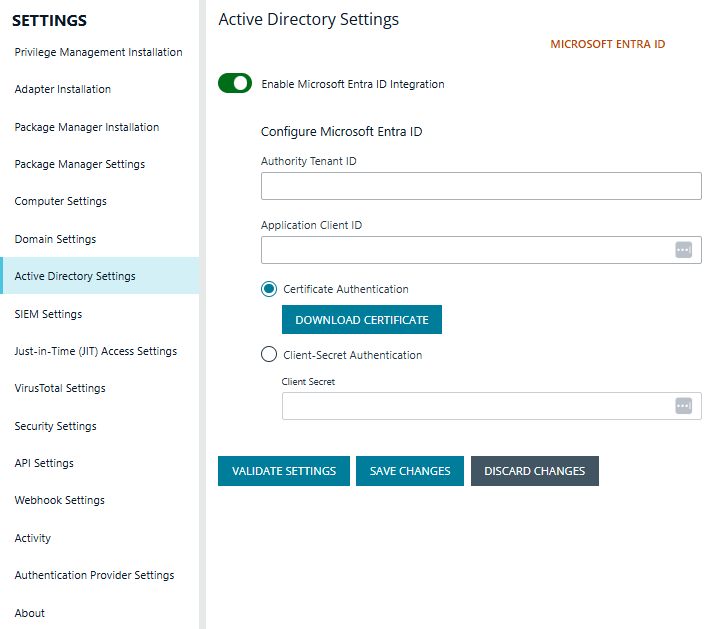This screenshot has height=629, width=708.
Task: Click the icon inside Application Client ID field
Action: [683, 250]
